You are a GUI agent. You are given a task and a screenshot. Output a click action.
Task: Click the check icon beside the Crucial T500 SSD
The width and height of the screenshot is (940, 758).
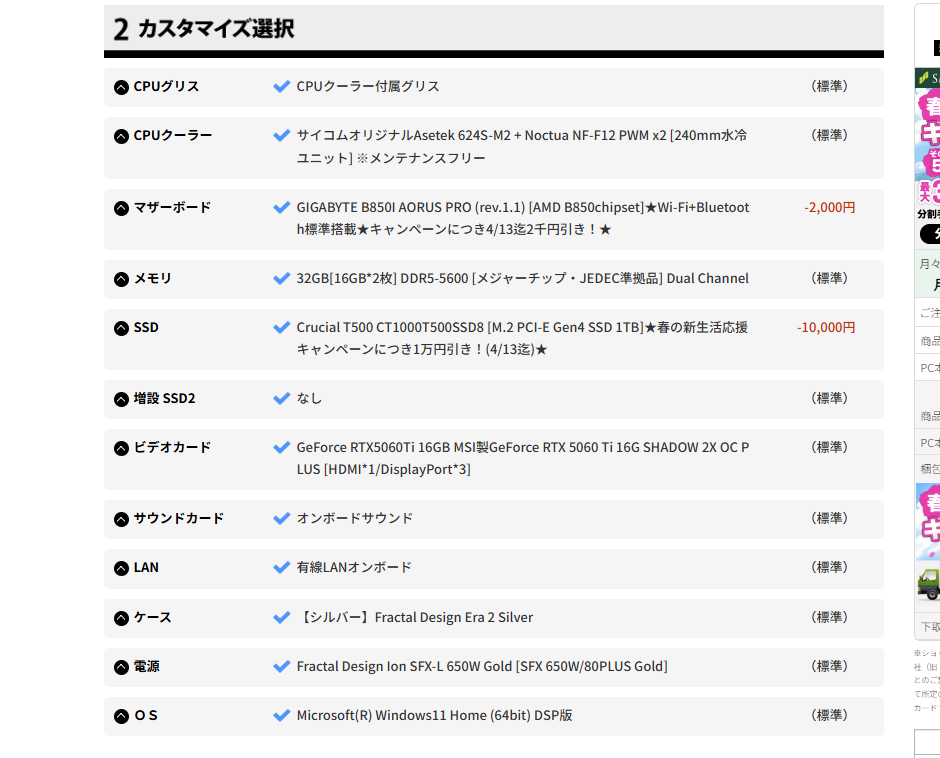click(x=281, y=327)
